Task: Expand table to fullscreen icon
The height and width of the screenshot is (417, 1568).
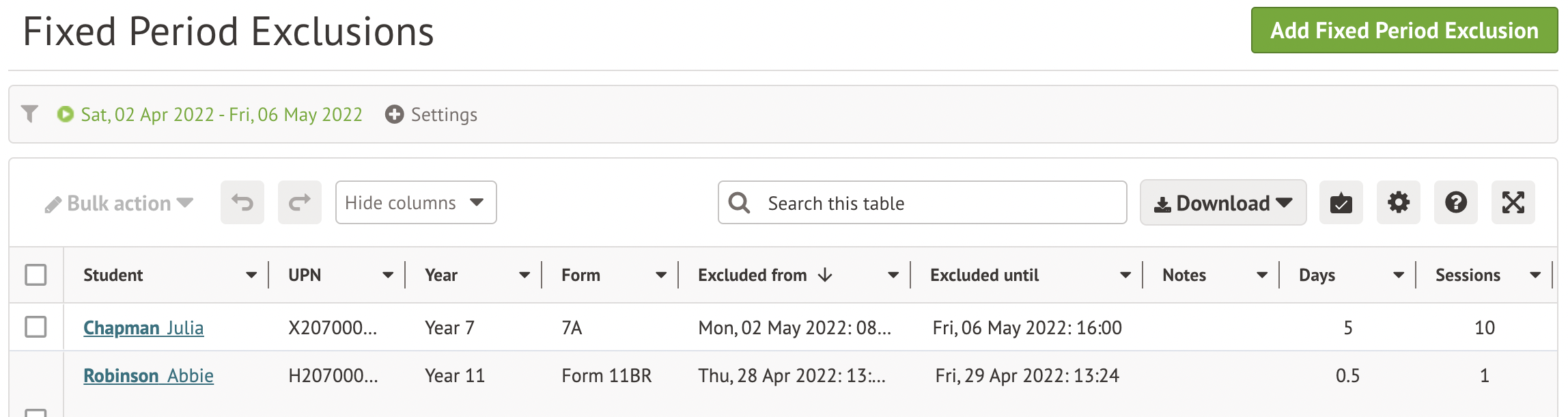Action: point(1513,202)
